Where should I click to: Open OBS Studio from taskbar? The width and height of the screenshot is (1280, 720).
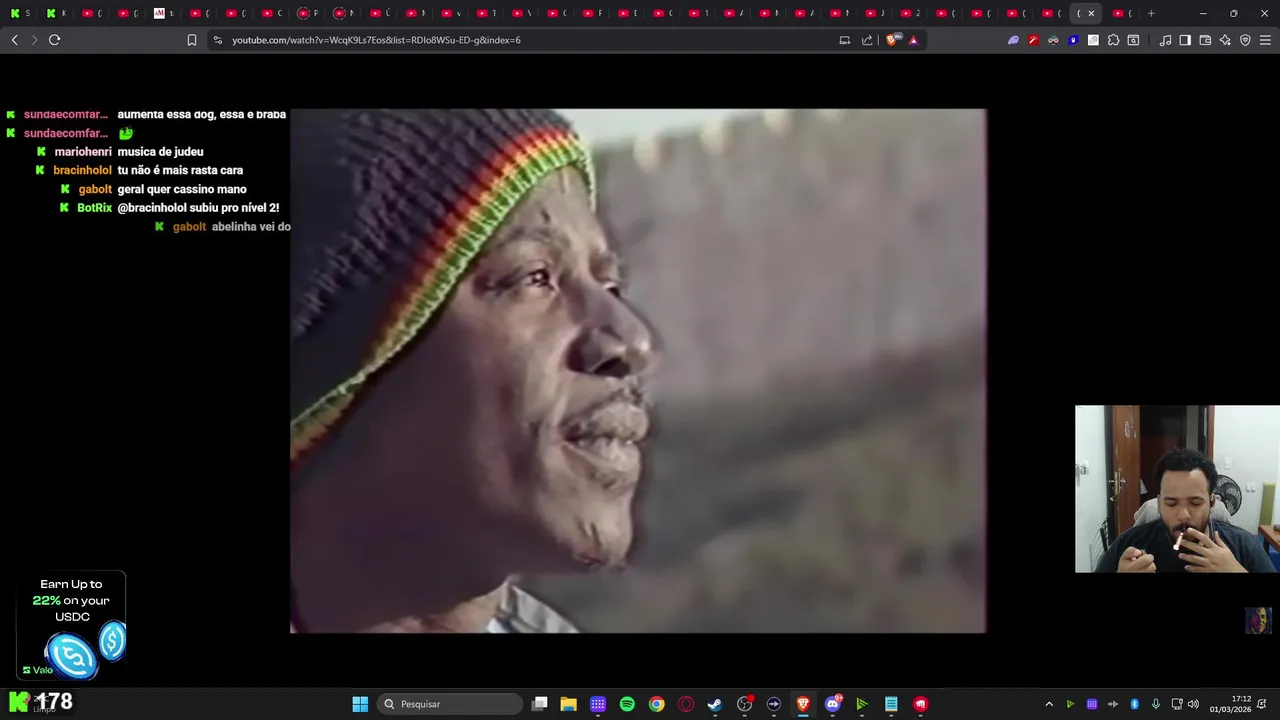click(745, 704)
